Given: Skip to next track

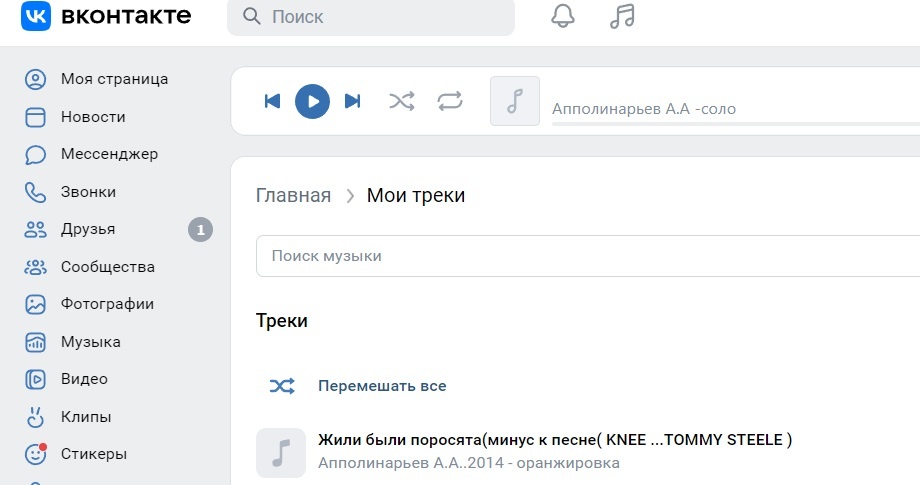Looking at the screenshot, I should click(x=352, y=101).
